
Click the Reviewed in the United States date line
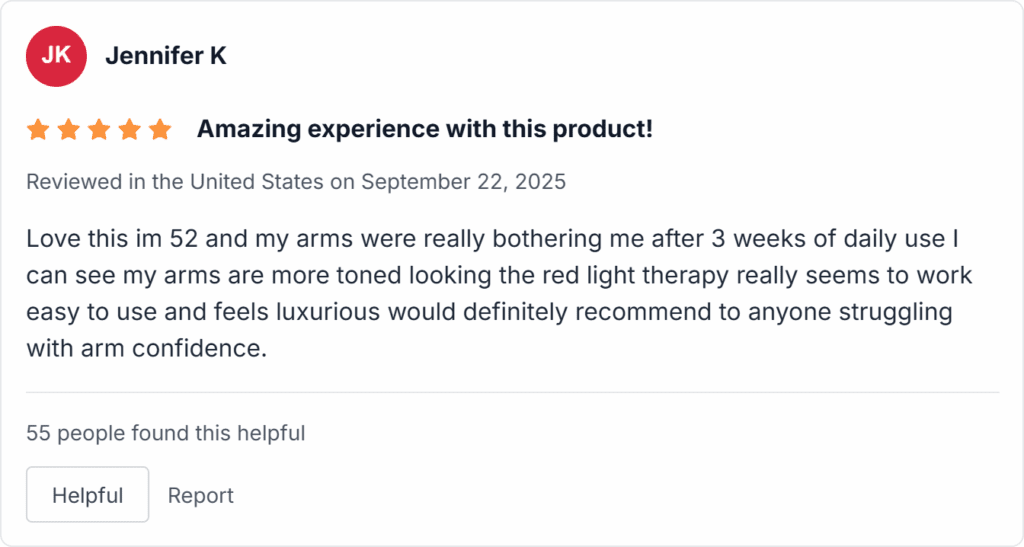[x=296, y=181]
